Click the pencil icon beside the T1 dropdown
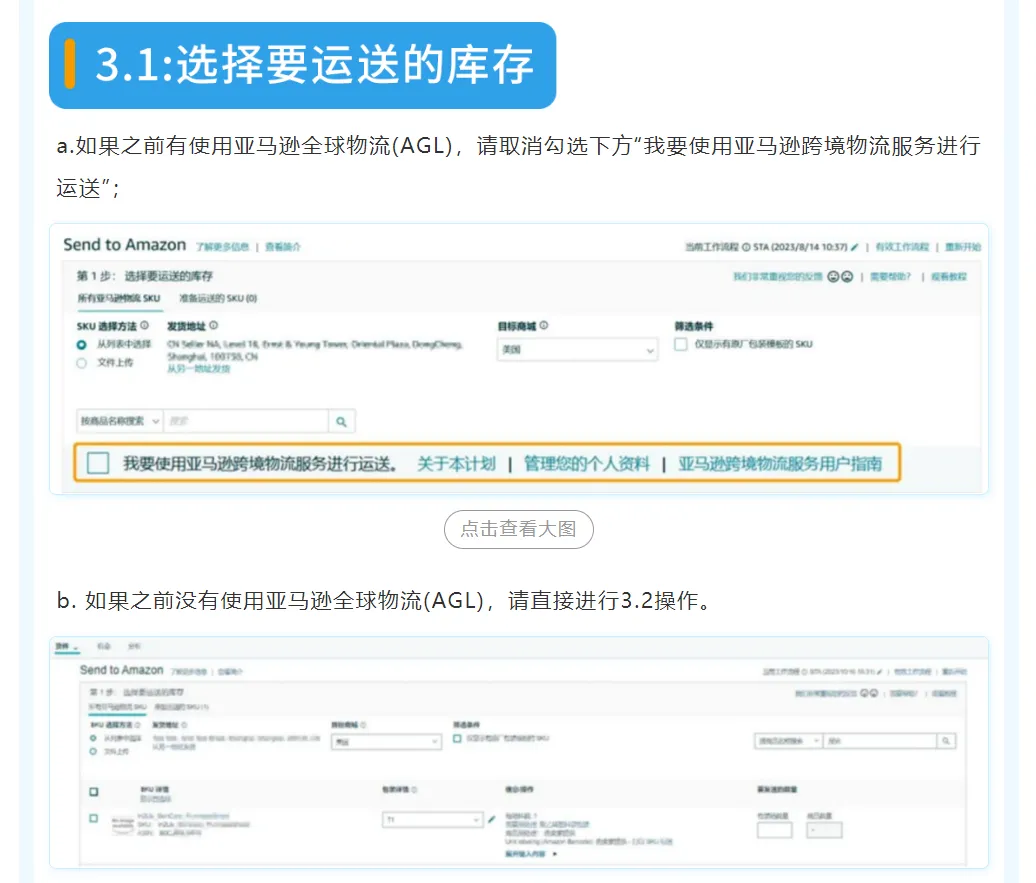1036x883 pixels. click(x=492, y=820)
